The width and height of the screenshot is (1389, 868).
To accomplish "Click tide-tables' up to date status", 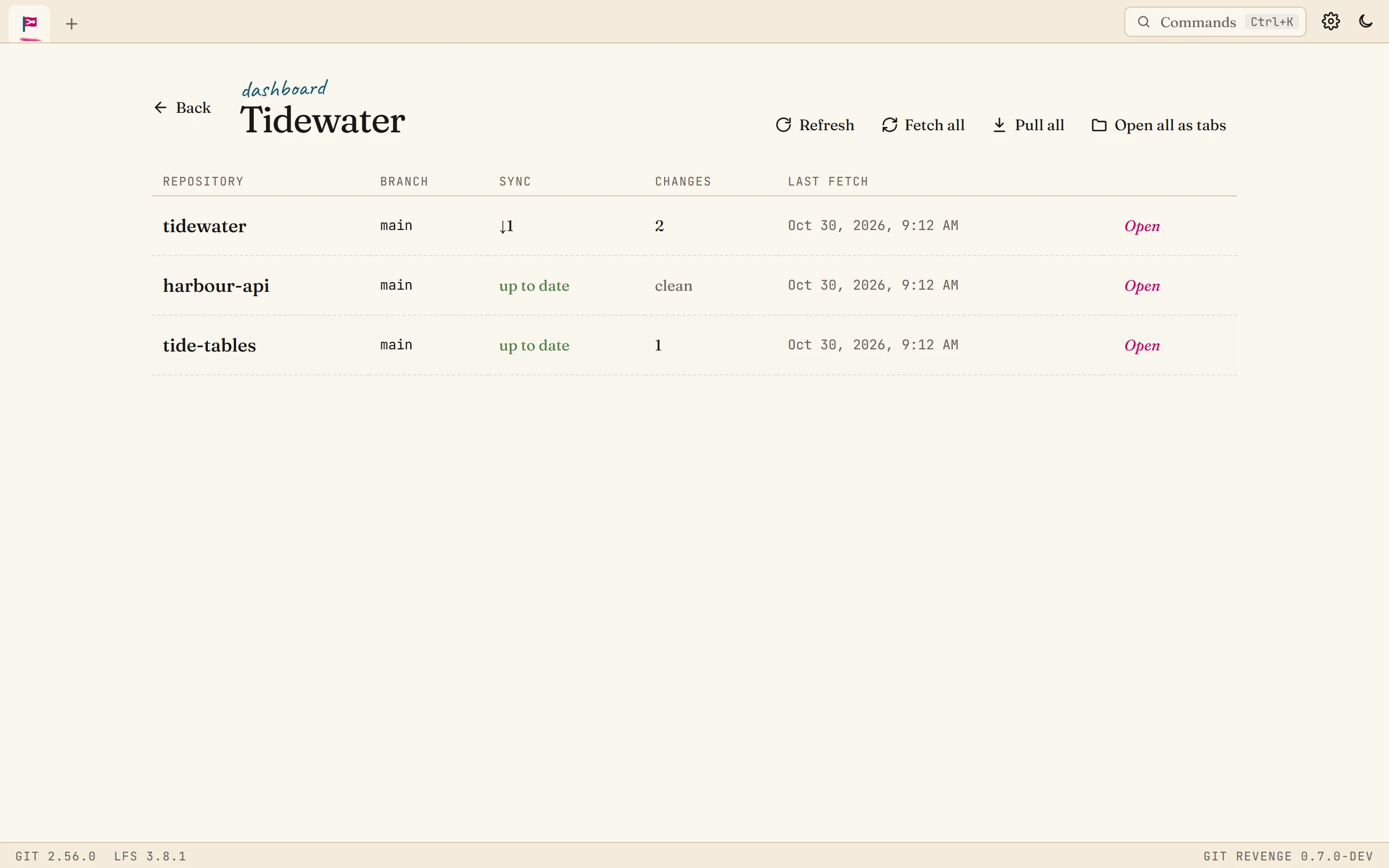I will click(x=534, y=346).
